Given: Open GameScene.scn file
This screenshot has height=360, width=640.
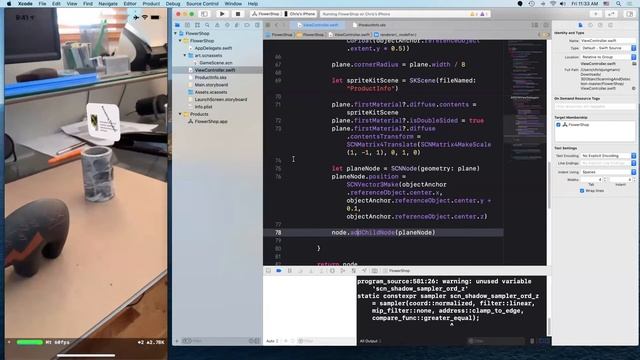Looking at the screenshot, I should [x=216, y=63].
